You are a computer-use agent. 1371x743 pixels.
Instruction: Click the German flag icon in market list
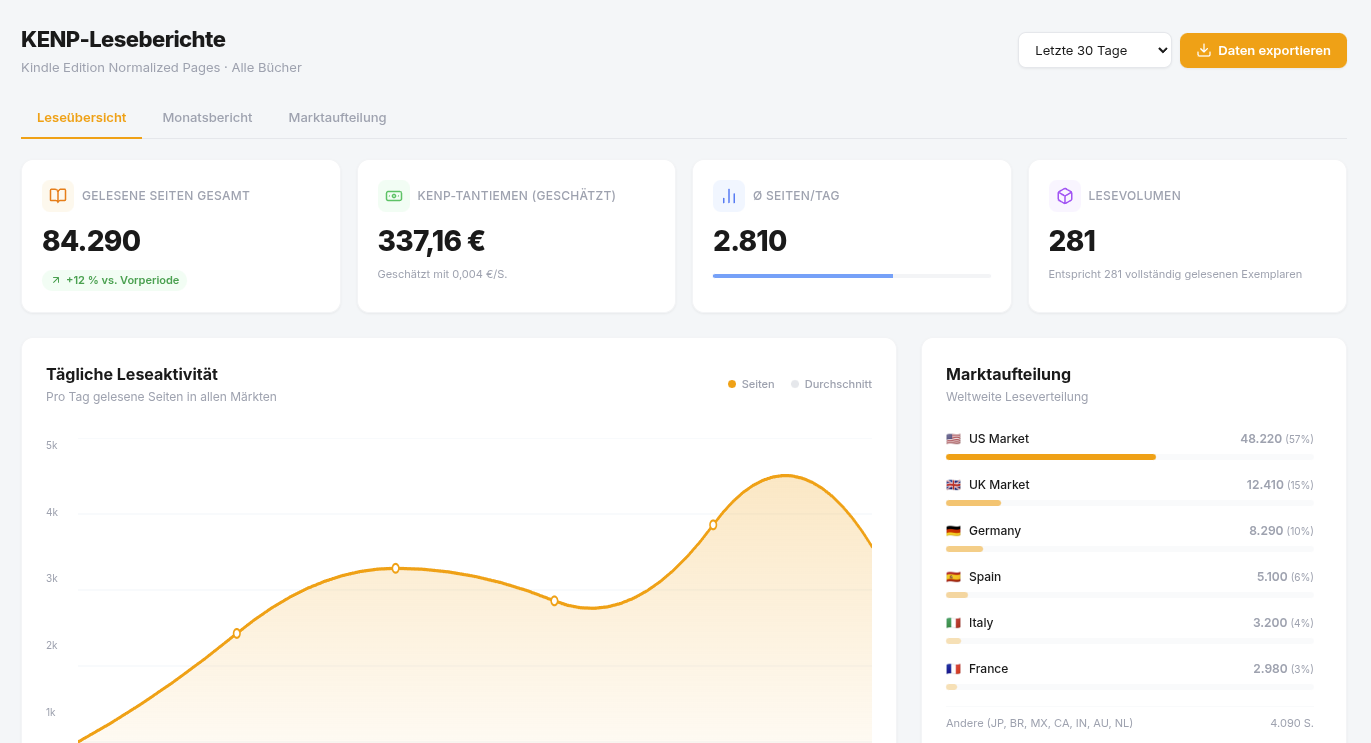click(x=953, y=531)
